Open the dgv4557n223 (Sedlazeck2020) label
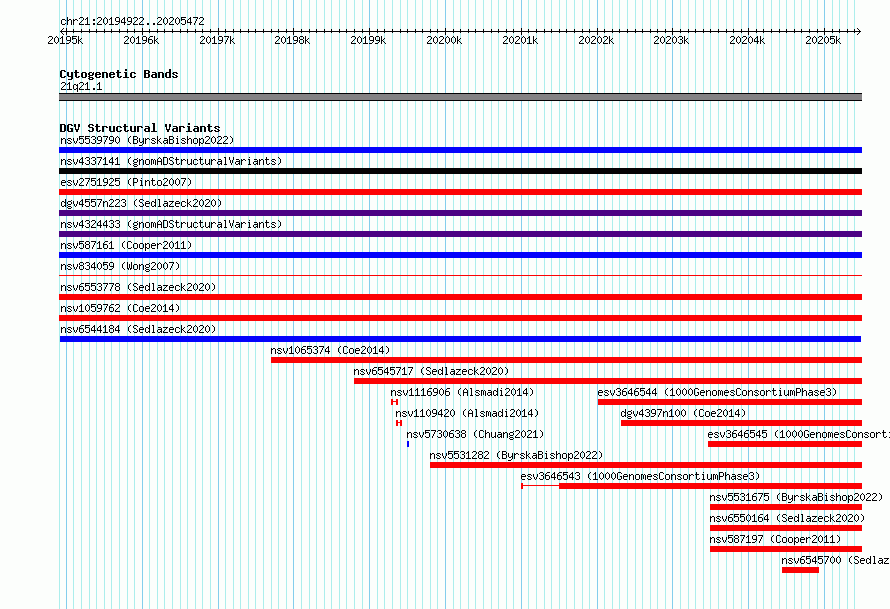Screen dimensions: 890x609 click(x=141, y=203)
